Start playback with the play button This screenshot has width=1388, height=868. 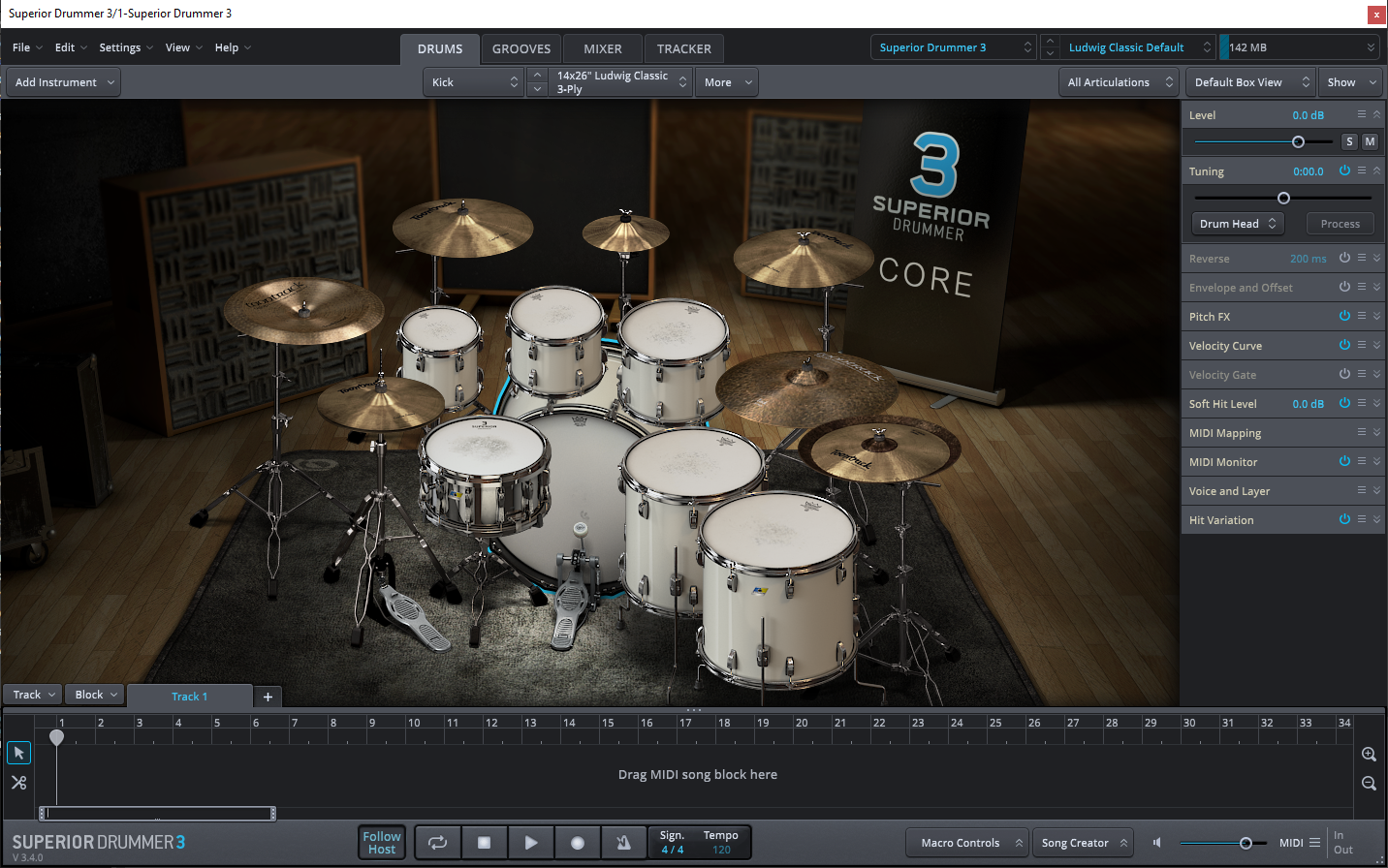click(530, 842)
